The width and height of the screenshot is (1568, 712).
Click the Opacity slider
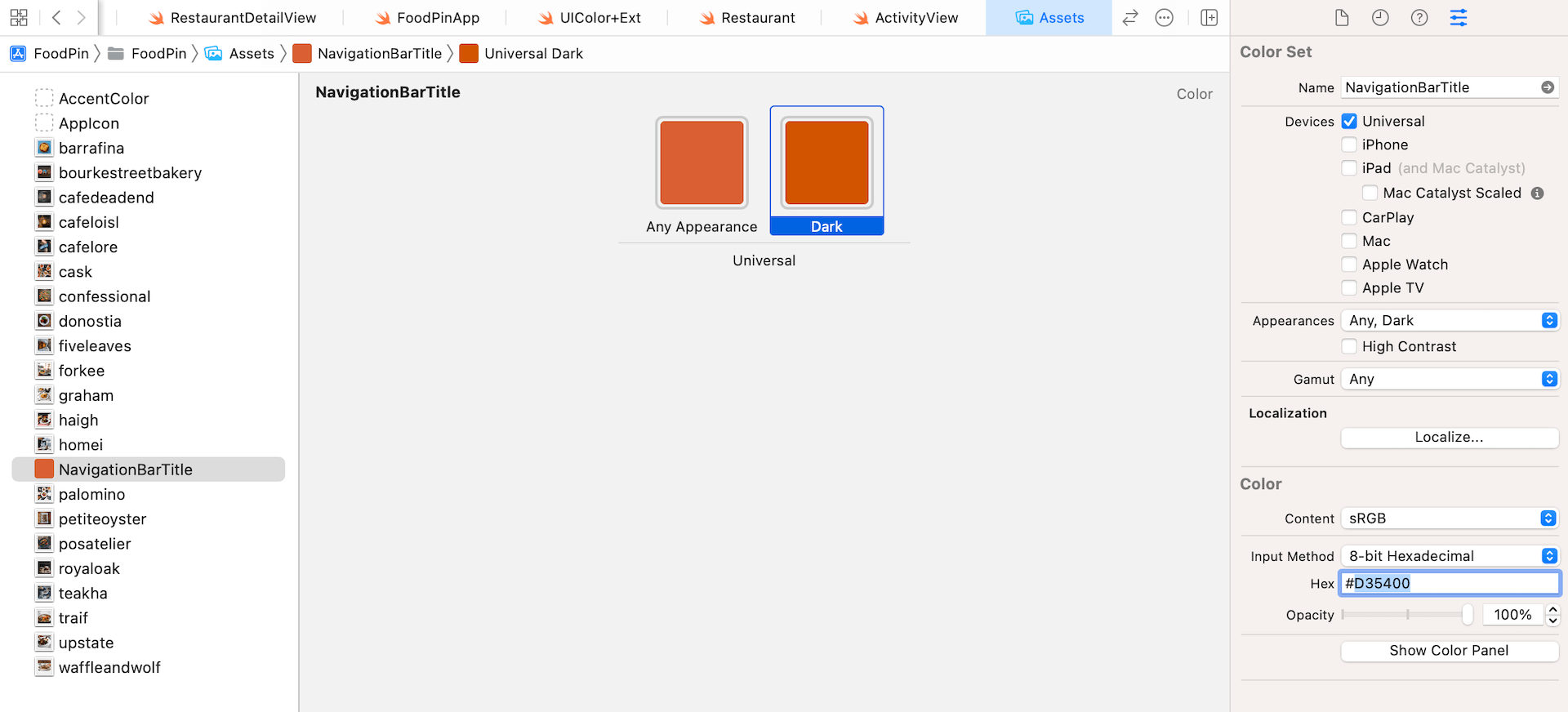[1407, 615]
